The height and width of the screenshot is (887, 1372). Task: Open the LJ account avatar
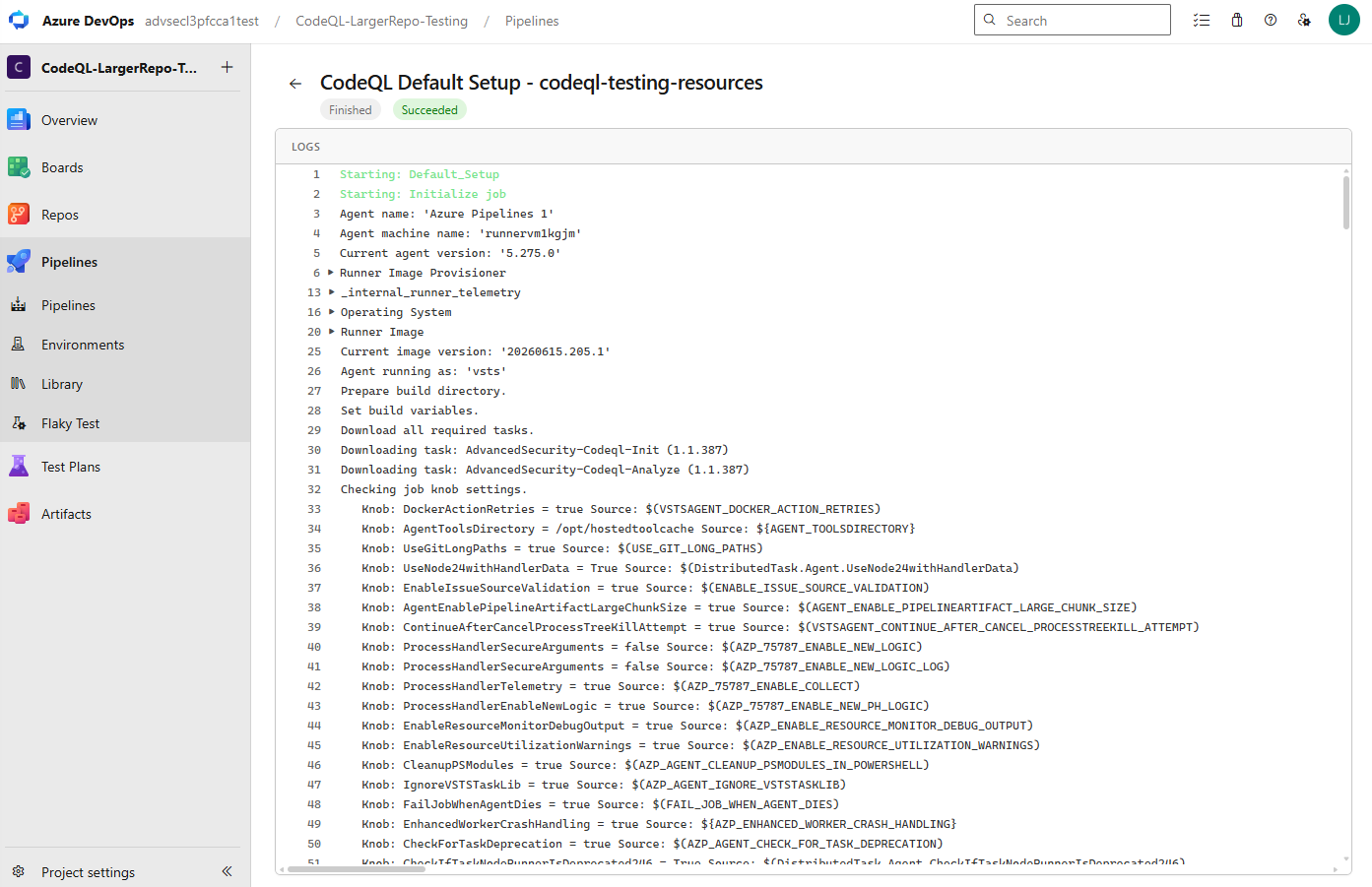1344,20
